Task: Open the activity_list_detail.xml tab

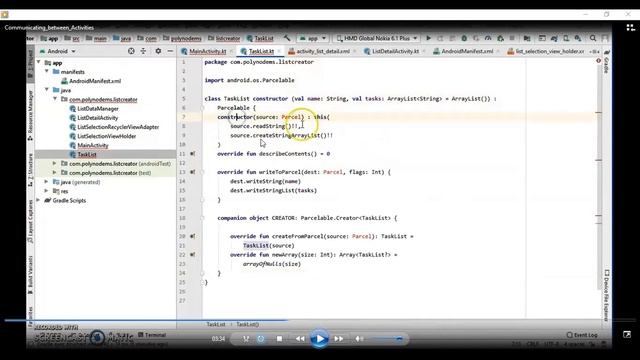Action: [322, 51]
